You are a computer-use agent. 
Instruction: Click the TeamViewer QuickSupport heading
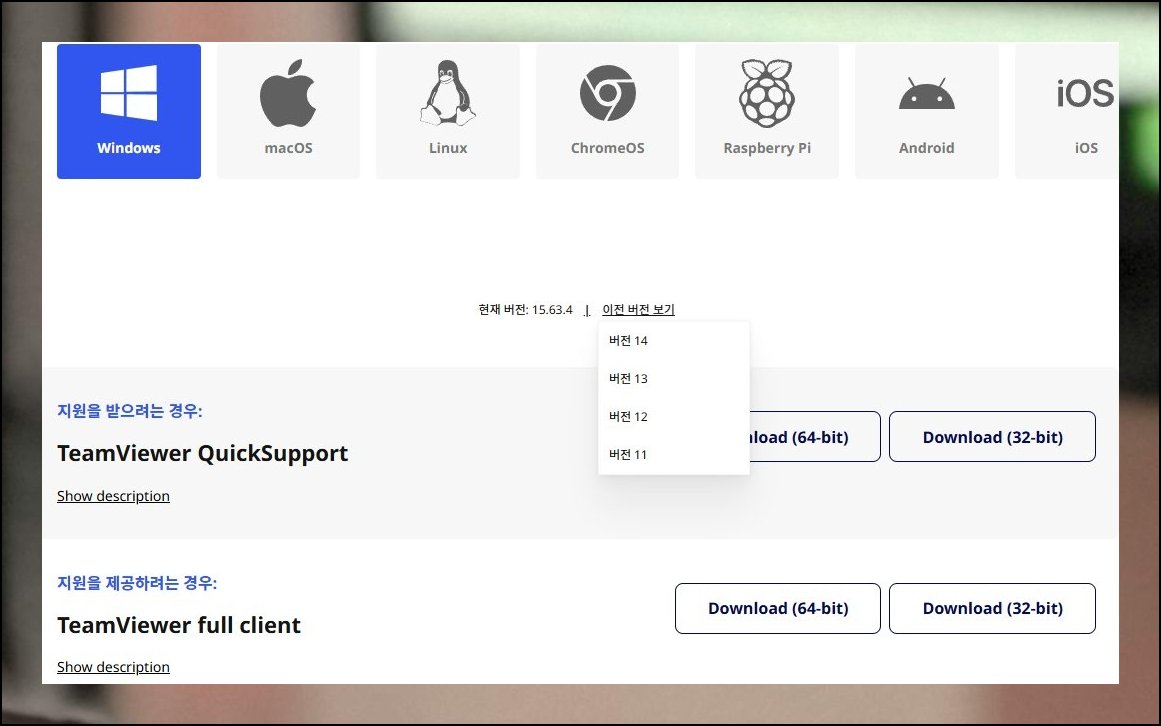pos(202,453)
